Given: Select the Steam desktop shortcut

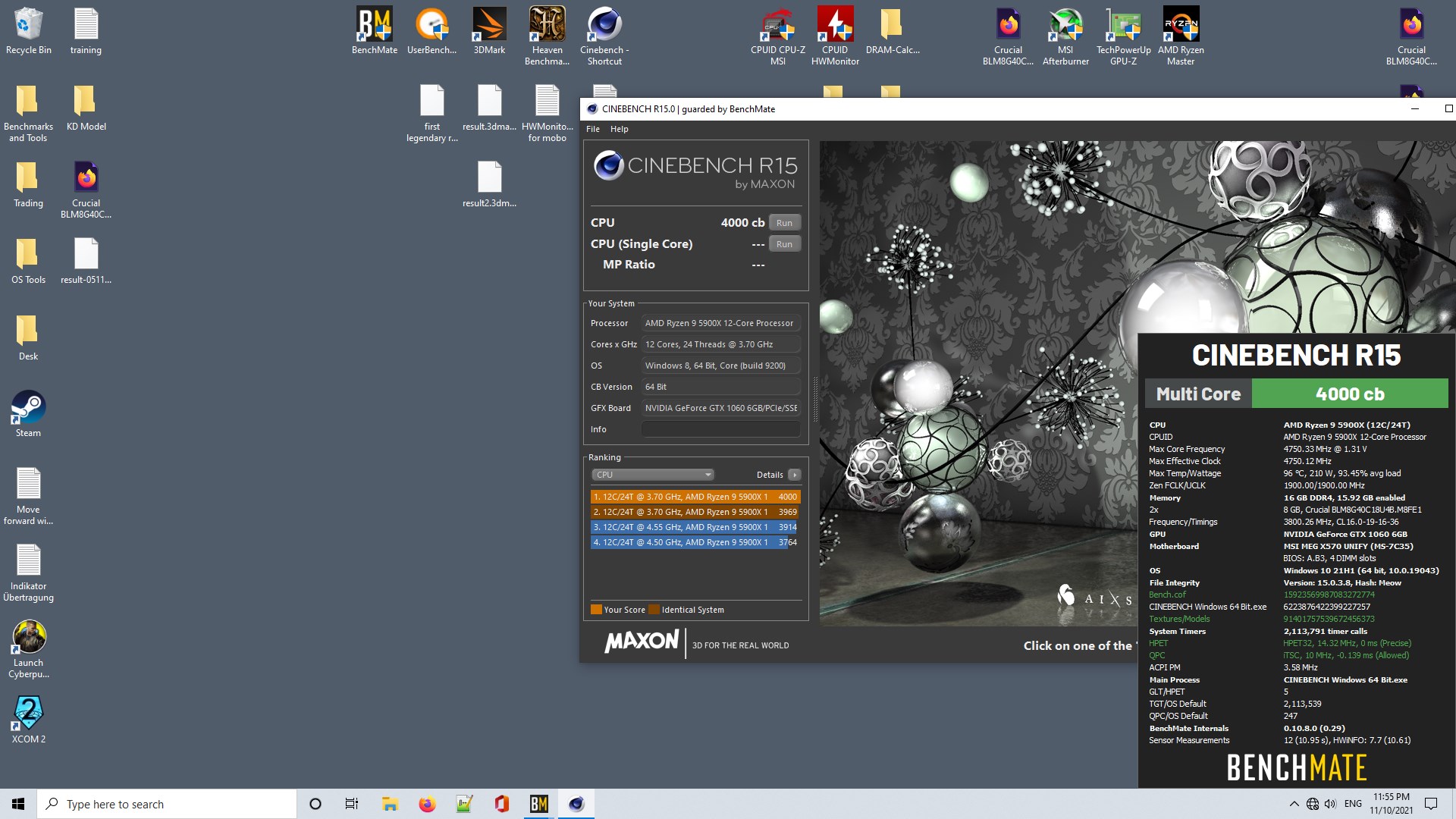Looking at the screenshot, I should click(29, 414).
